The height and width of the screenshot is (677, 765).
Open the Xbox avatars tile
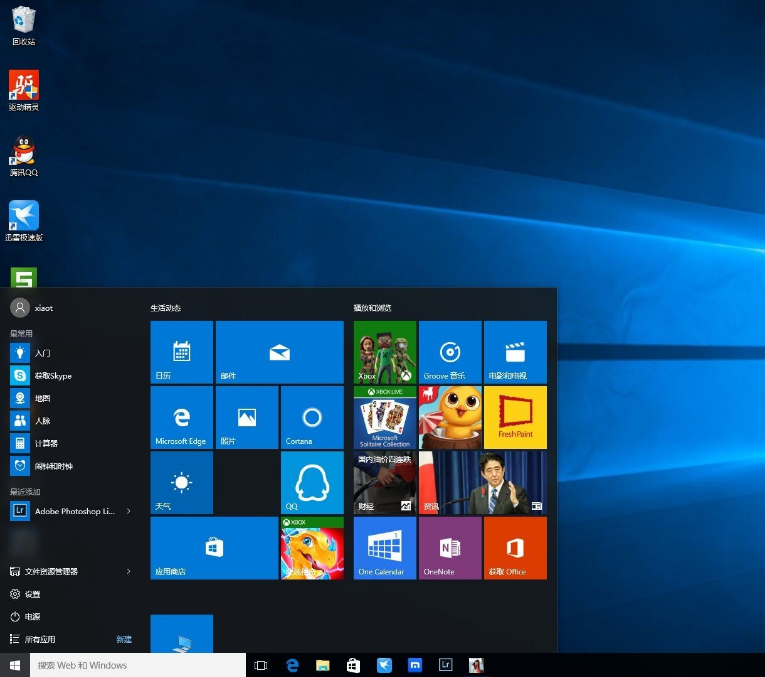click(x=385, y=352)
